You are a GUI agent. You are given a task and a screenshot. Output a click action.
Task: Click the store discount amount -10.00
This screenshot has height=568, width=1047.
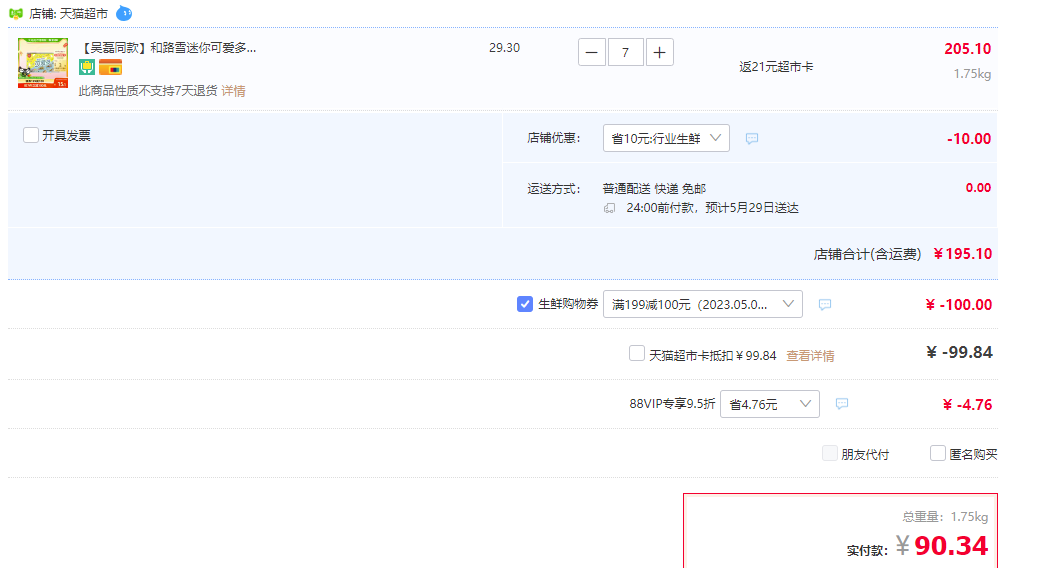(x=969, y=139)
